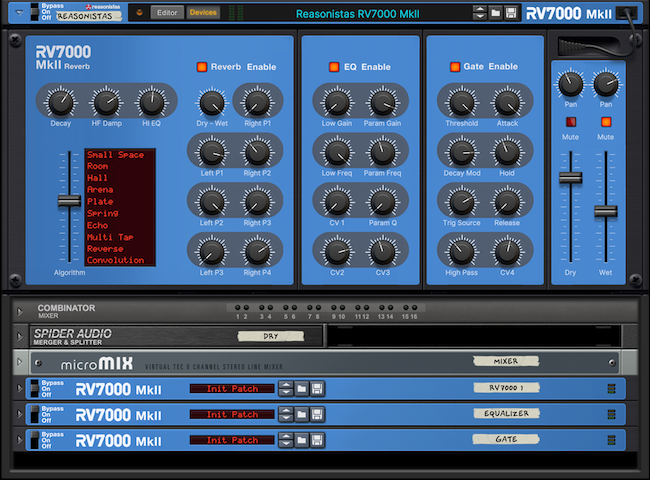Click the Dry - Wet knob
The image size is (650, 480).
point(212,103)
